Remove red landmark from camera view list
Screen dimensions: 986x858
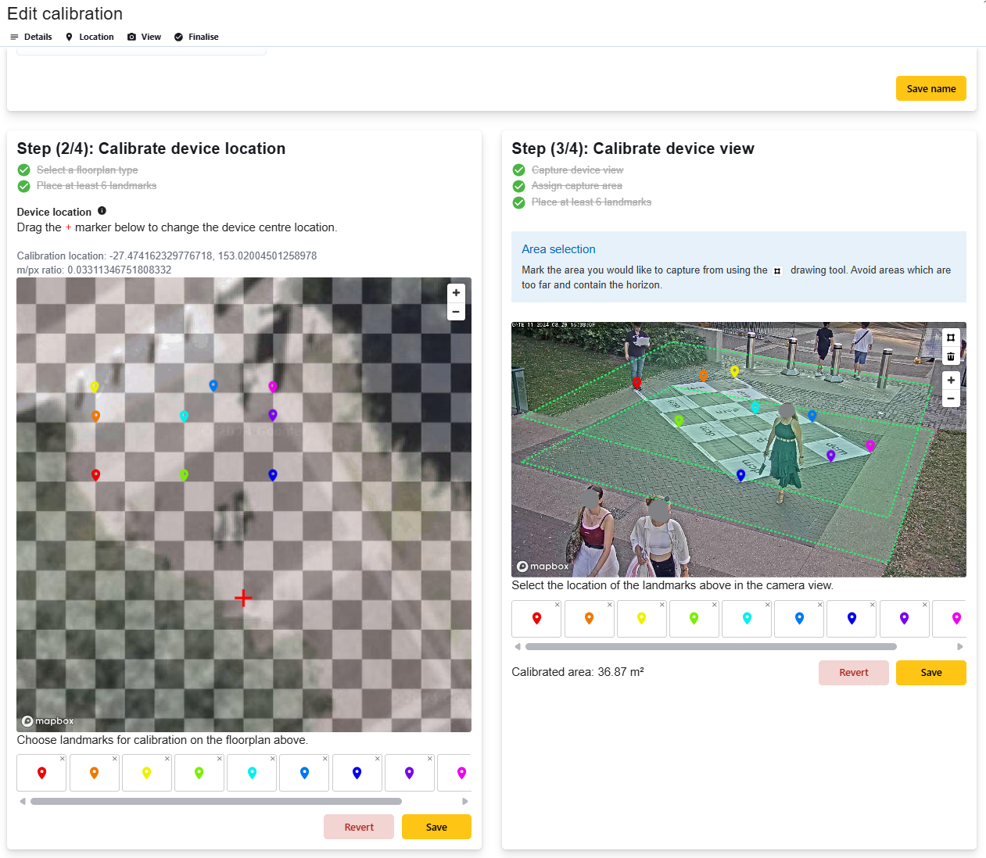(x=557, y=604)
